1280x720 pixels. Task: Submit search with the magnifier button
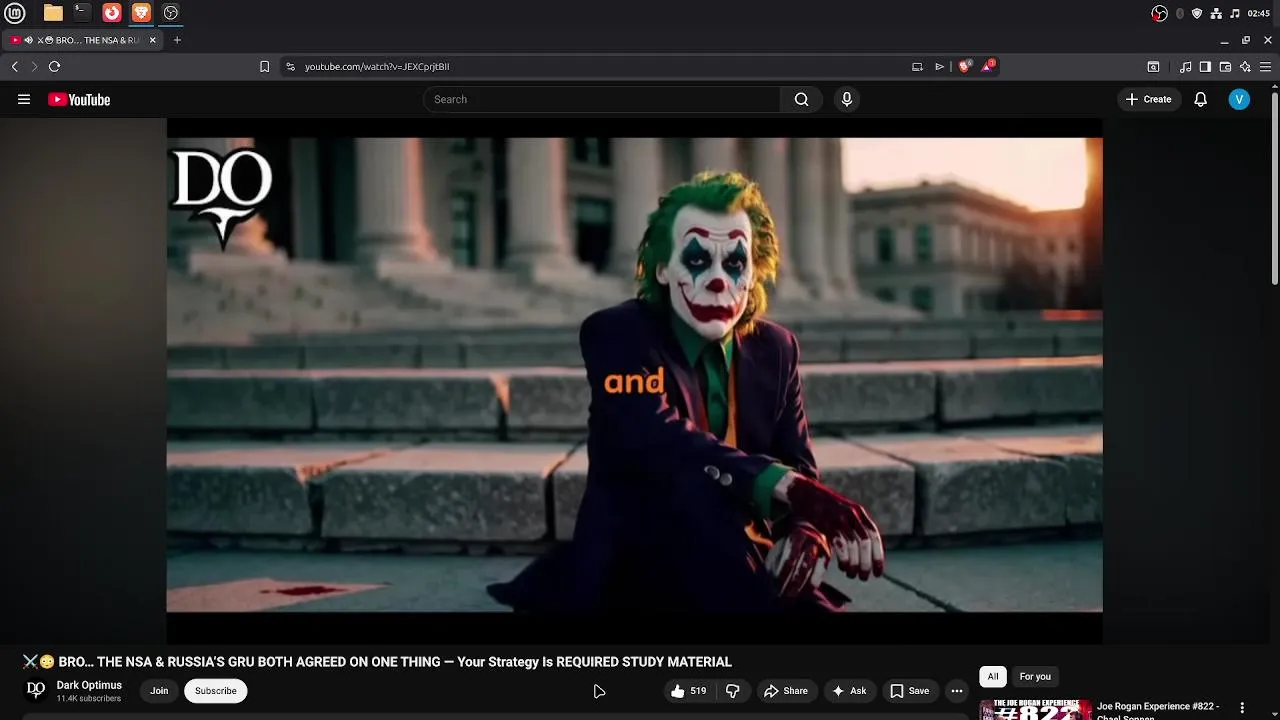[x=801, y=99]
